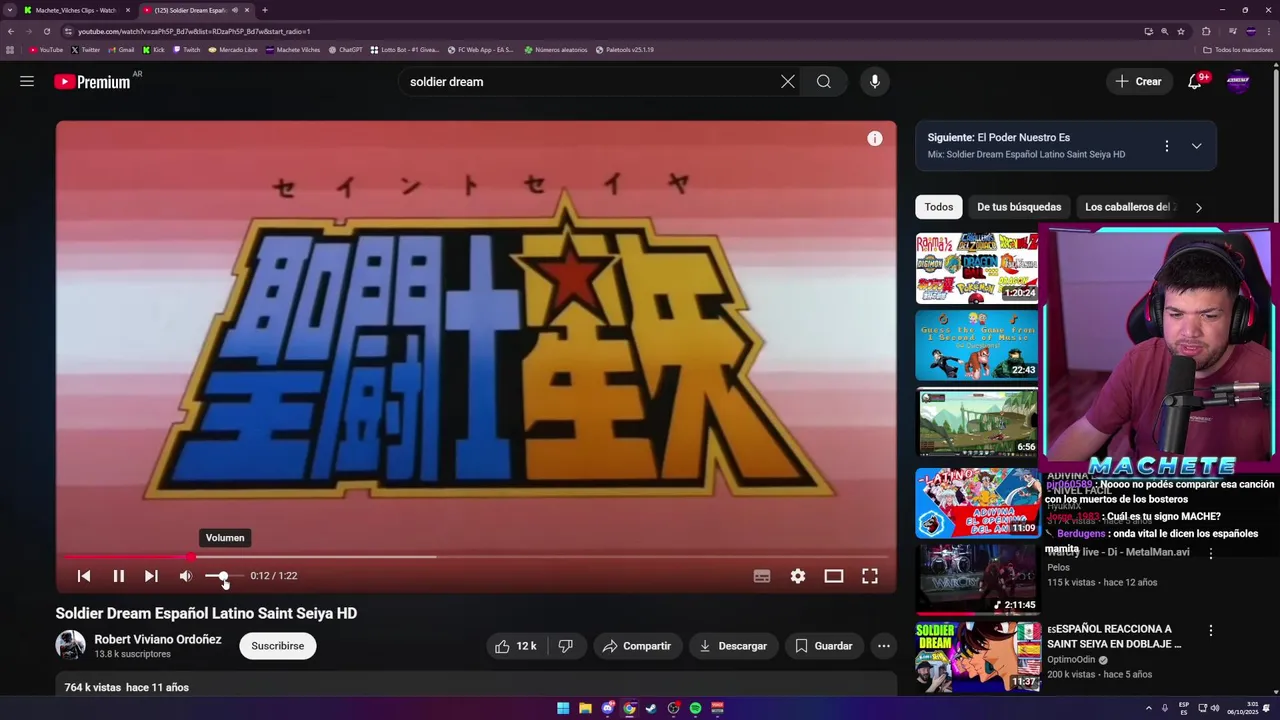
Task: Click the address bar URL
Action: pos(194,31)
